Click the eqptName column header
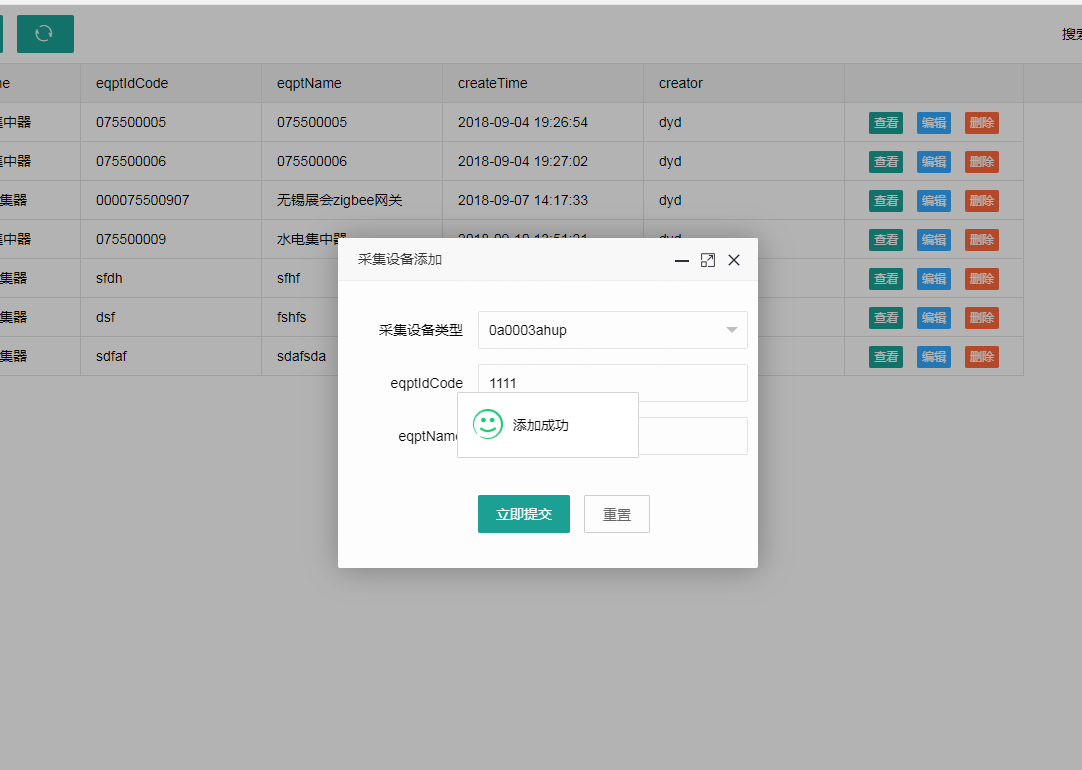 [x=352, y=83]
